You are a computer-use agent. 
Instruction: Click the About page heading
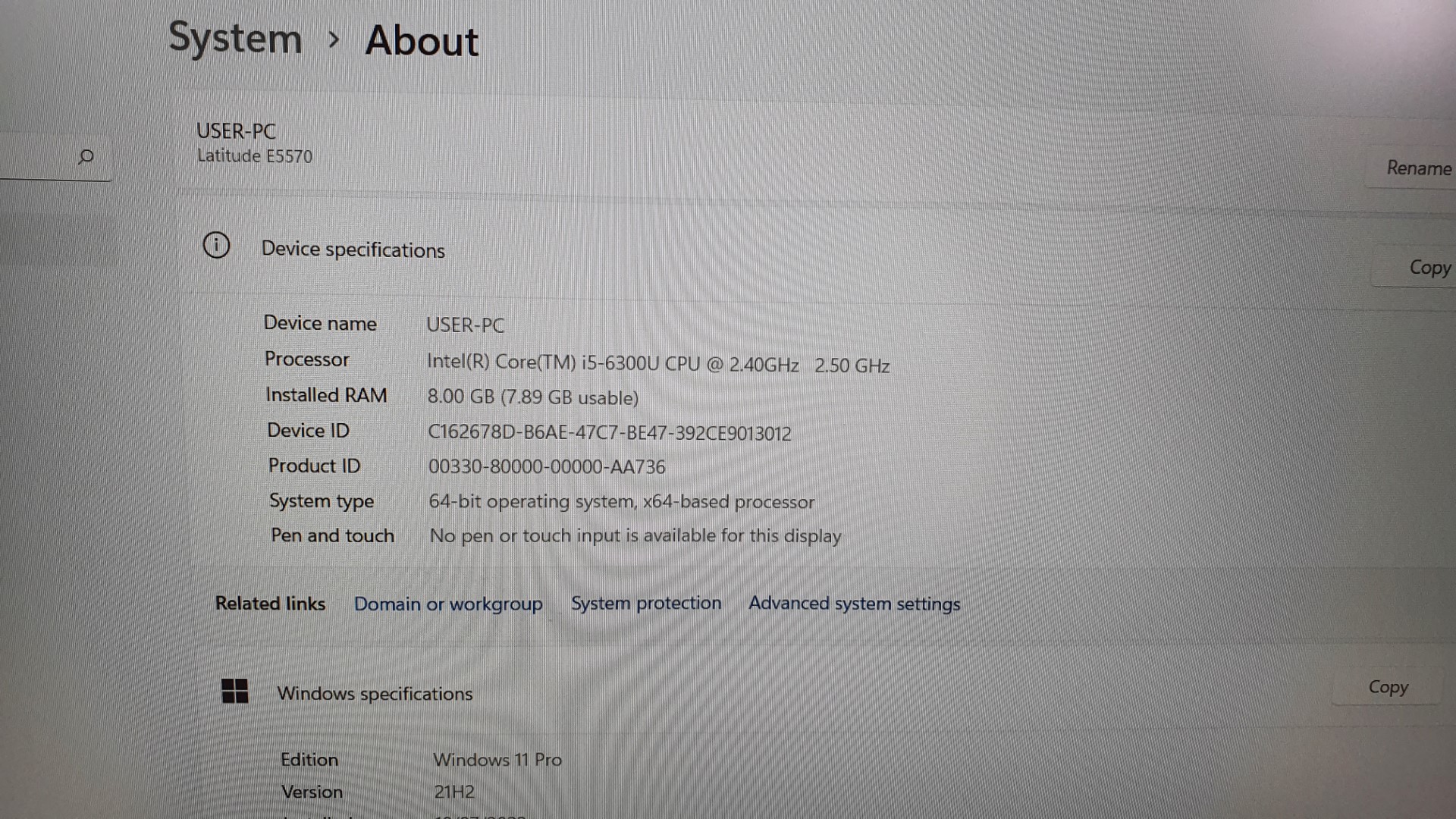click(x=422, y=40)
